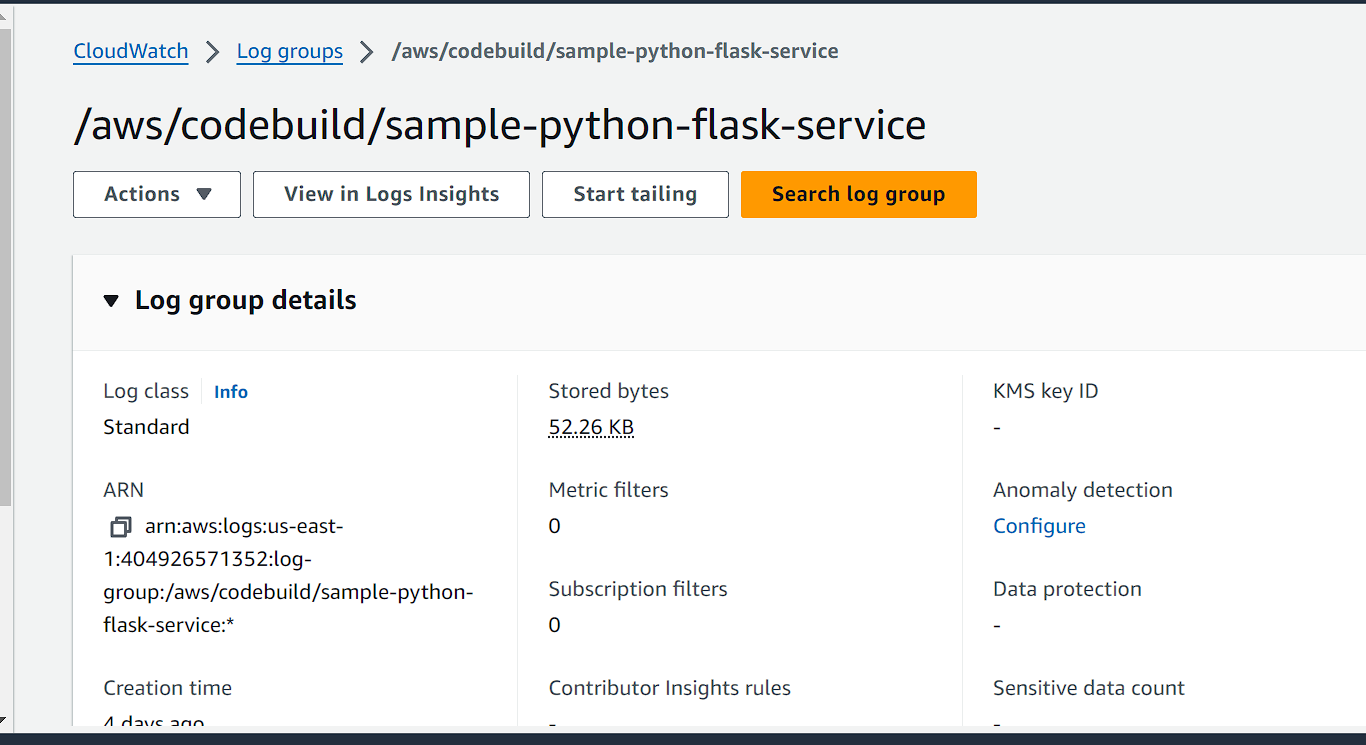
Task: Click the Sensitive data count label
Action: (1089, 688)
